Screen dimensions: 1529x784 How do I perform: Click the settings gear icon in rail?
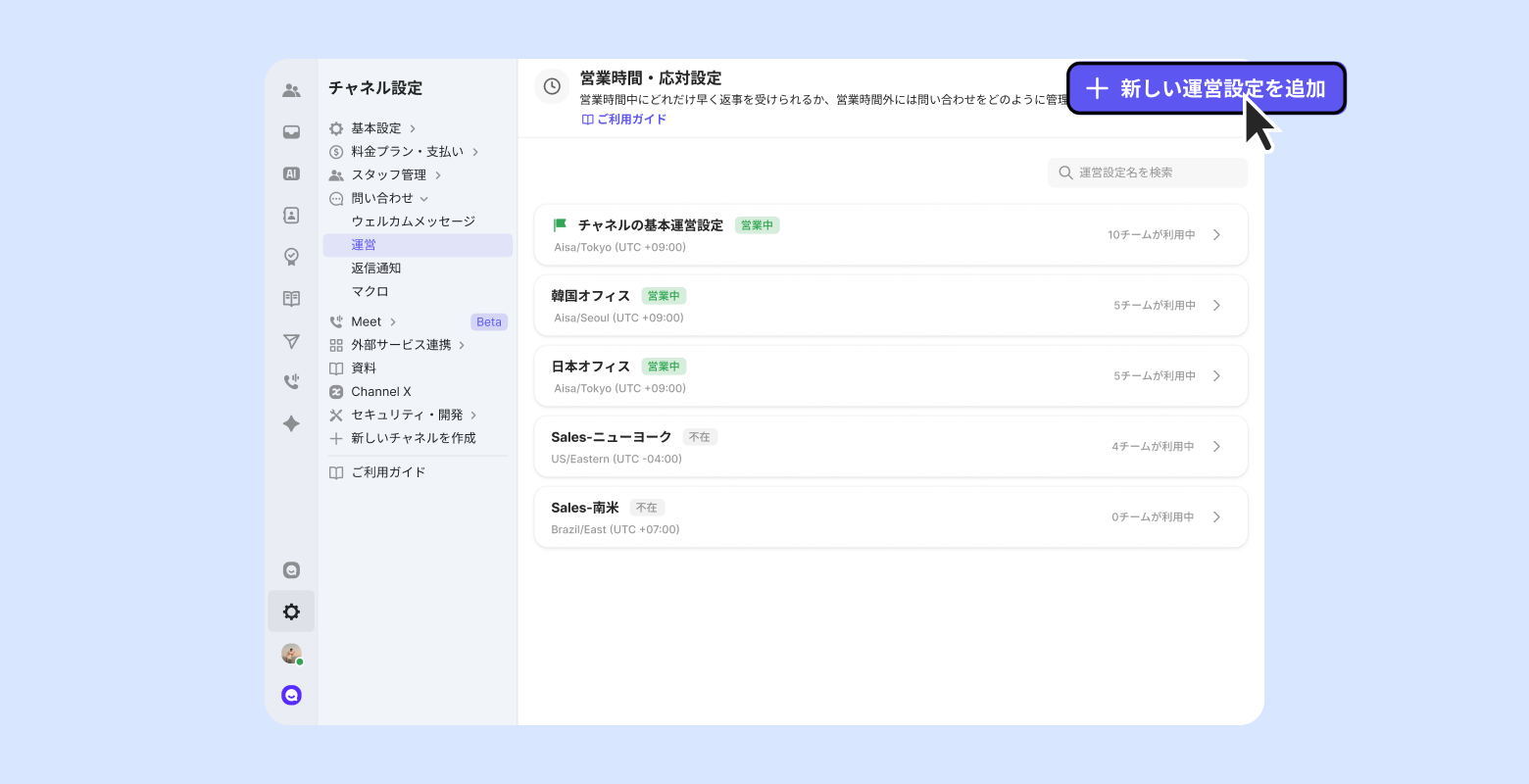[291, 612]
